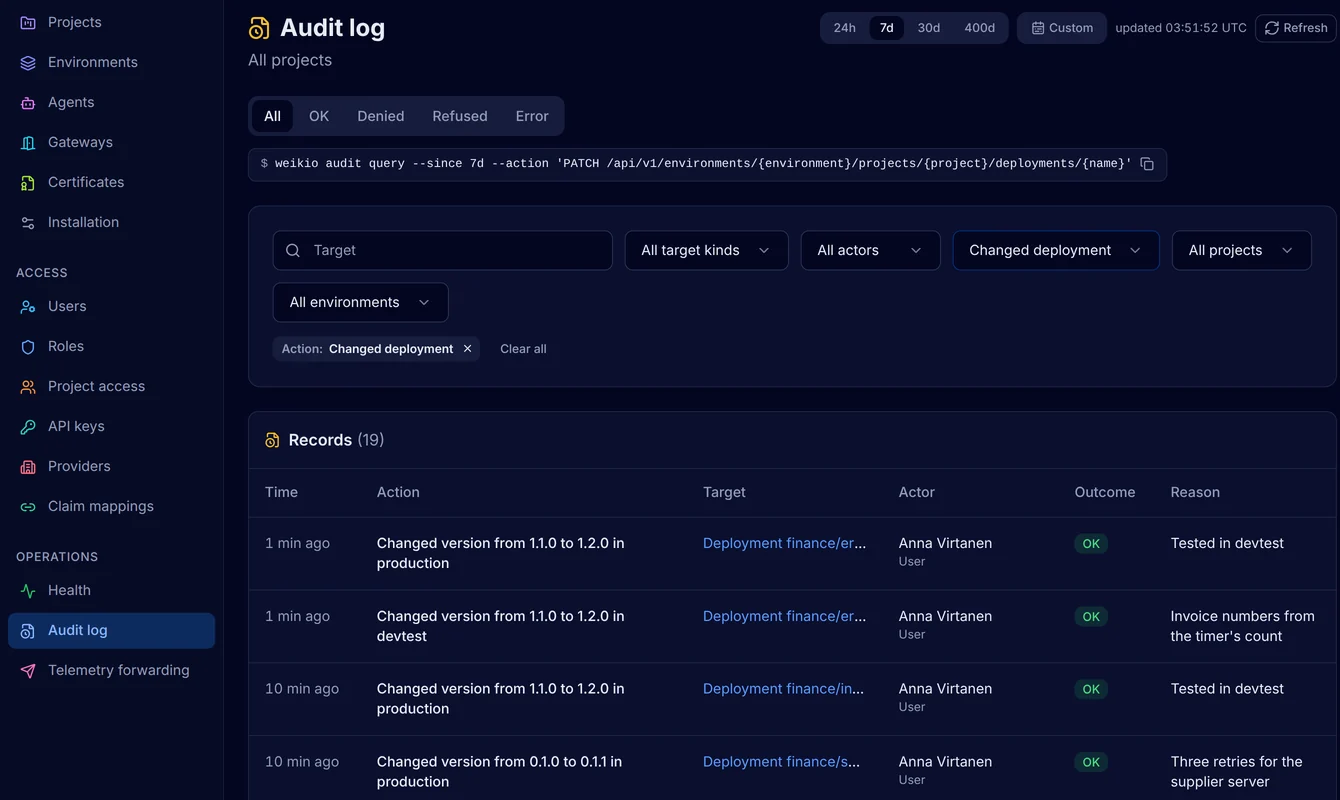
Task: Click the Target search field
Action: (x=443, y=250)
